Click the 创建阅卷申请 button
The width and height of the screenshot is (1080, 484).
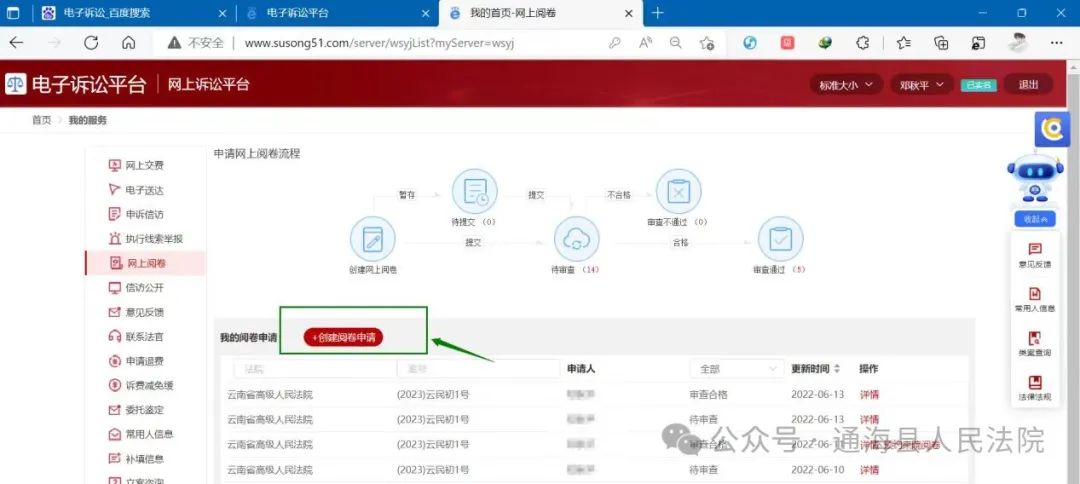tap(343, 337)
